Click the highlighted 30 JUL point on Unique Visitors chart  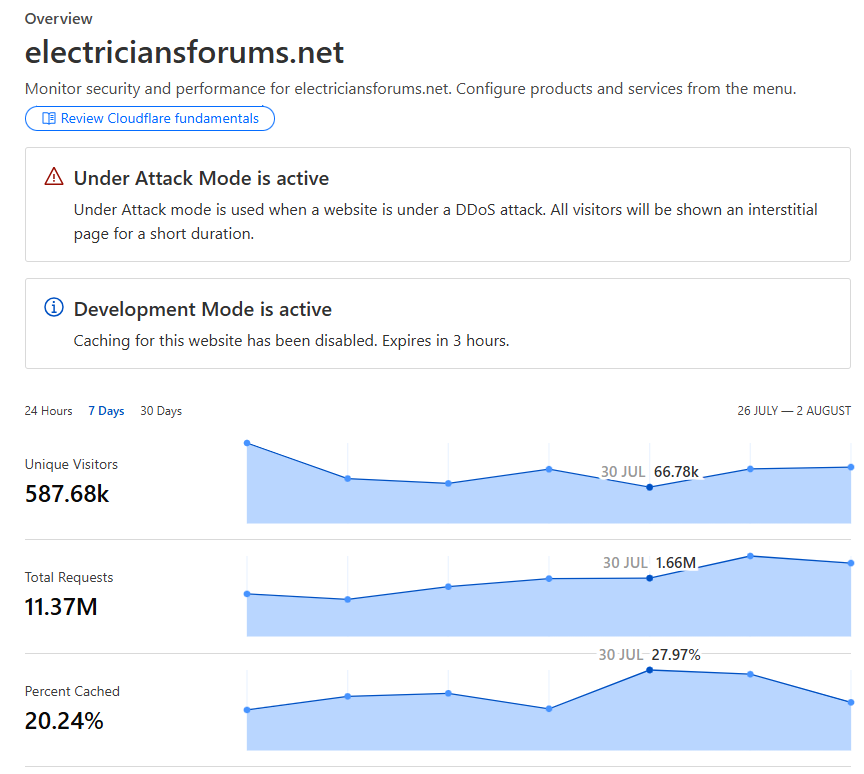point(650,487)
